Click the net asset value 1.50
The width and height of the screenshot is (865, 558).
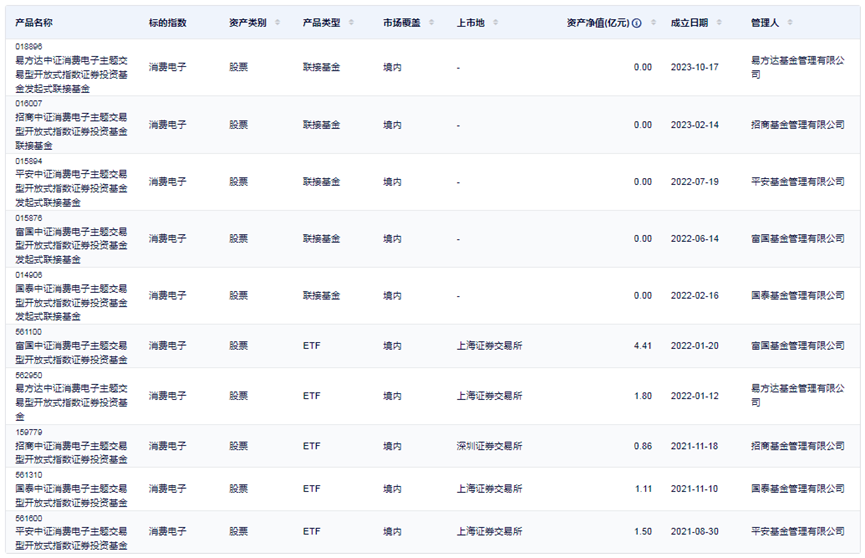point(643,532)
